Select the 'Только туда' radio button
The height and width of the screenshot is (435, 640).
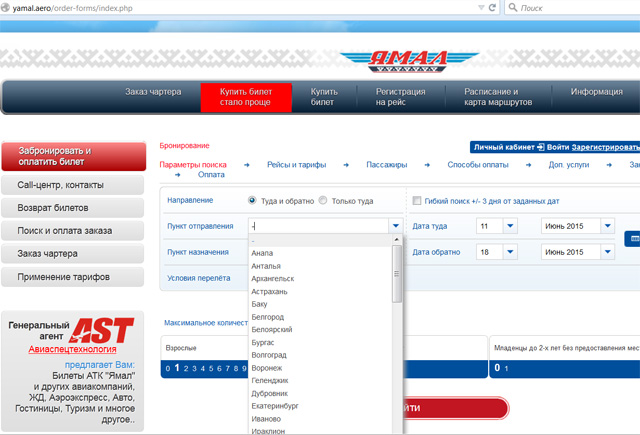[x=323, y=201]
